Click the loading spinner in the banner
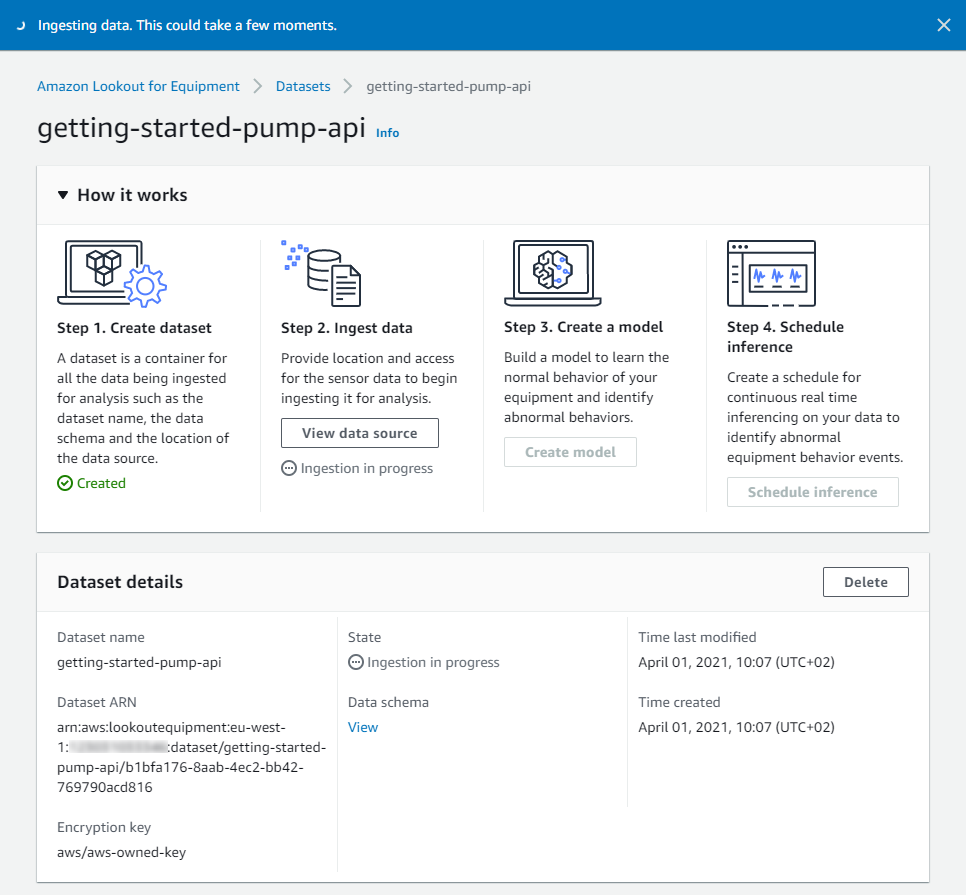 [21, 25]
